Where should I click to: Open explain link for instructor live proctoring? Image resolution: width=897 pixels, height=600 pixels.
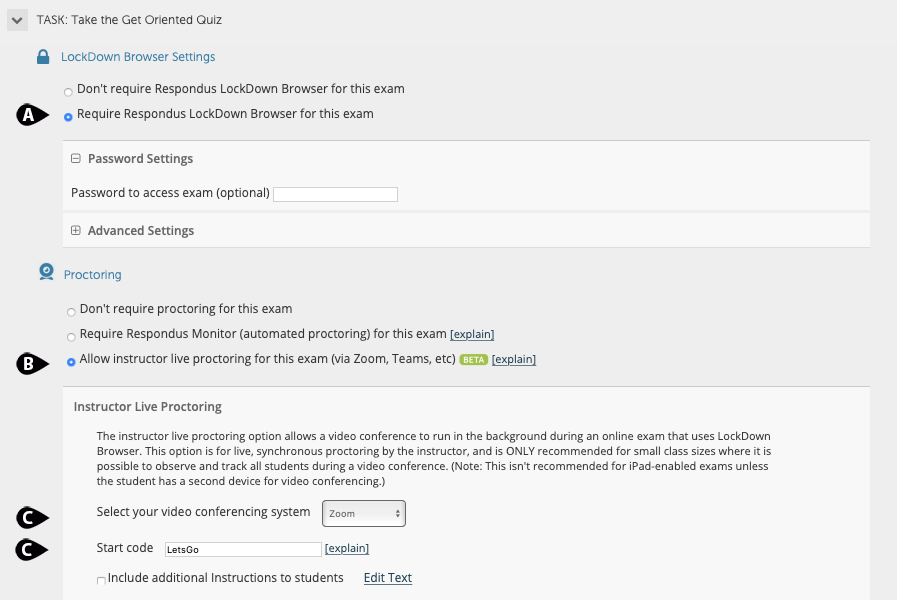pyautogui.click(x=514, y=359)
